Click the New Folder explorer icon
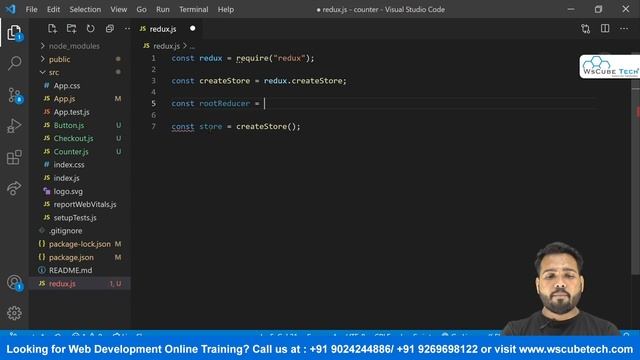This screenshot has height=360, width=640. (x=71, y=29)
